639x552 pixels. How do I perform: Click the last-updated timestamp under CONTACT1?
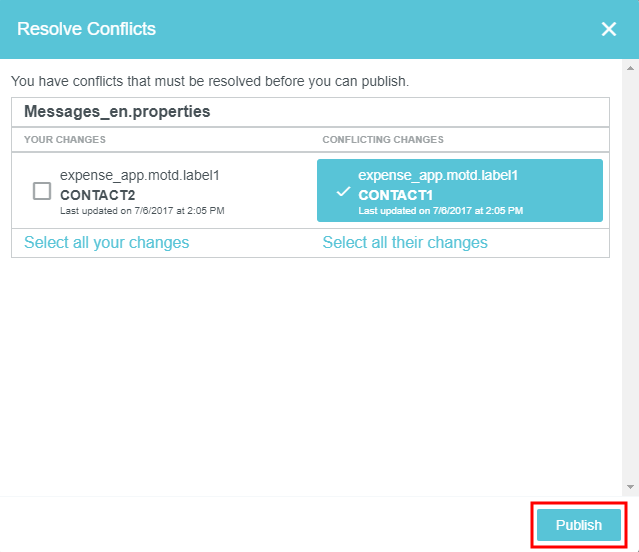tap(440, 211)
